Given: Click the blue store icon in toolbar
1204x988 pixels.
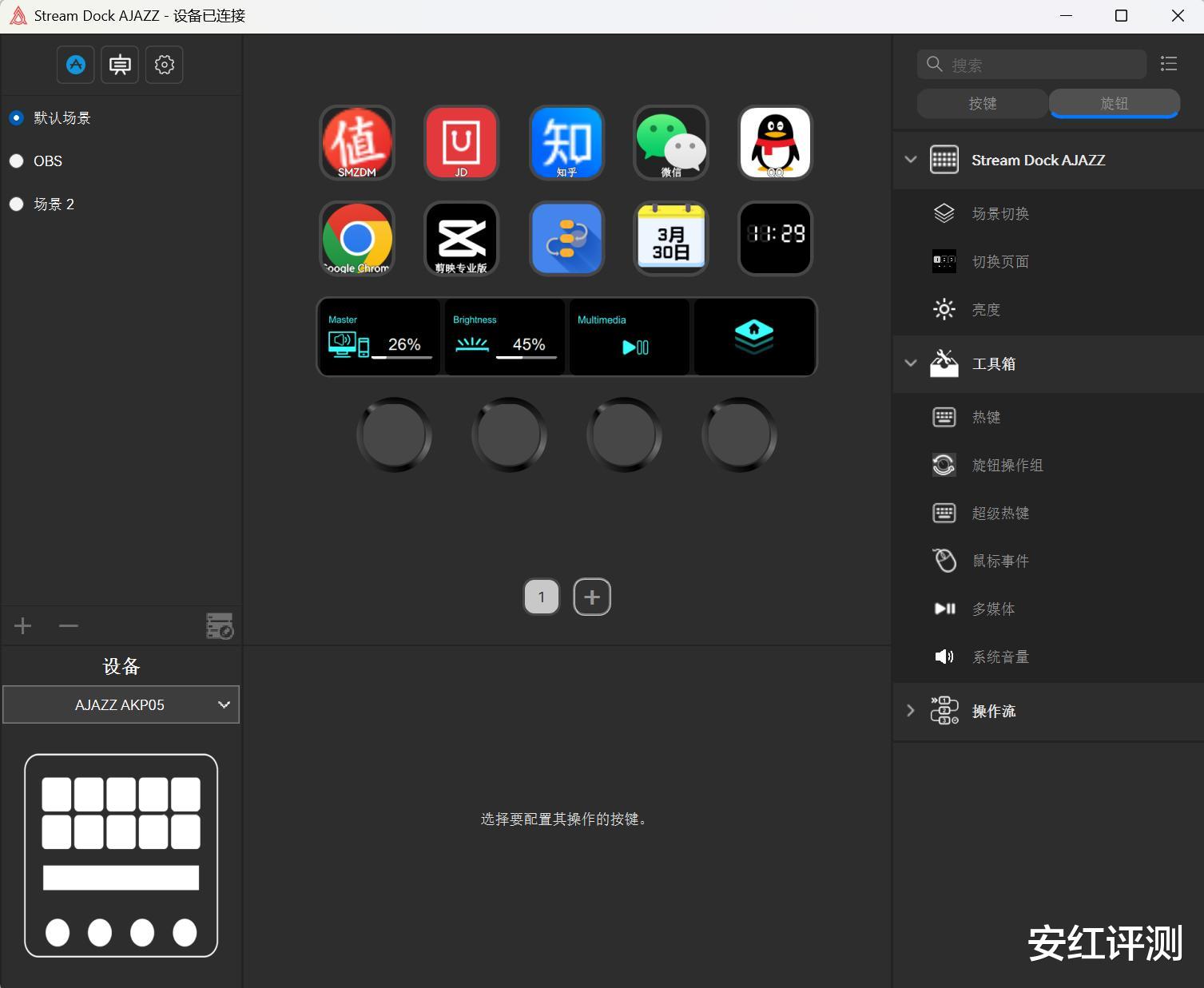Looking at the screenshot, I should tap(76, 65).
